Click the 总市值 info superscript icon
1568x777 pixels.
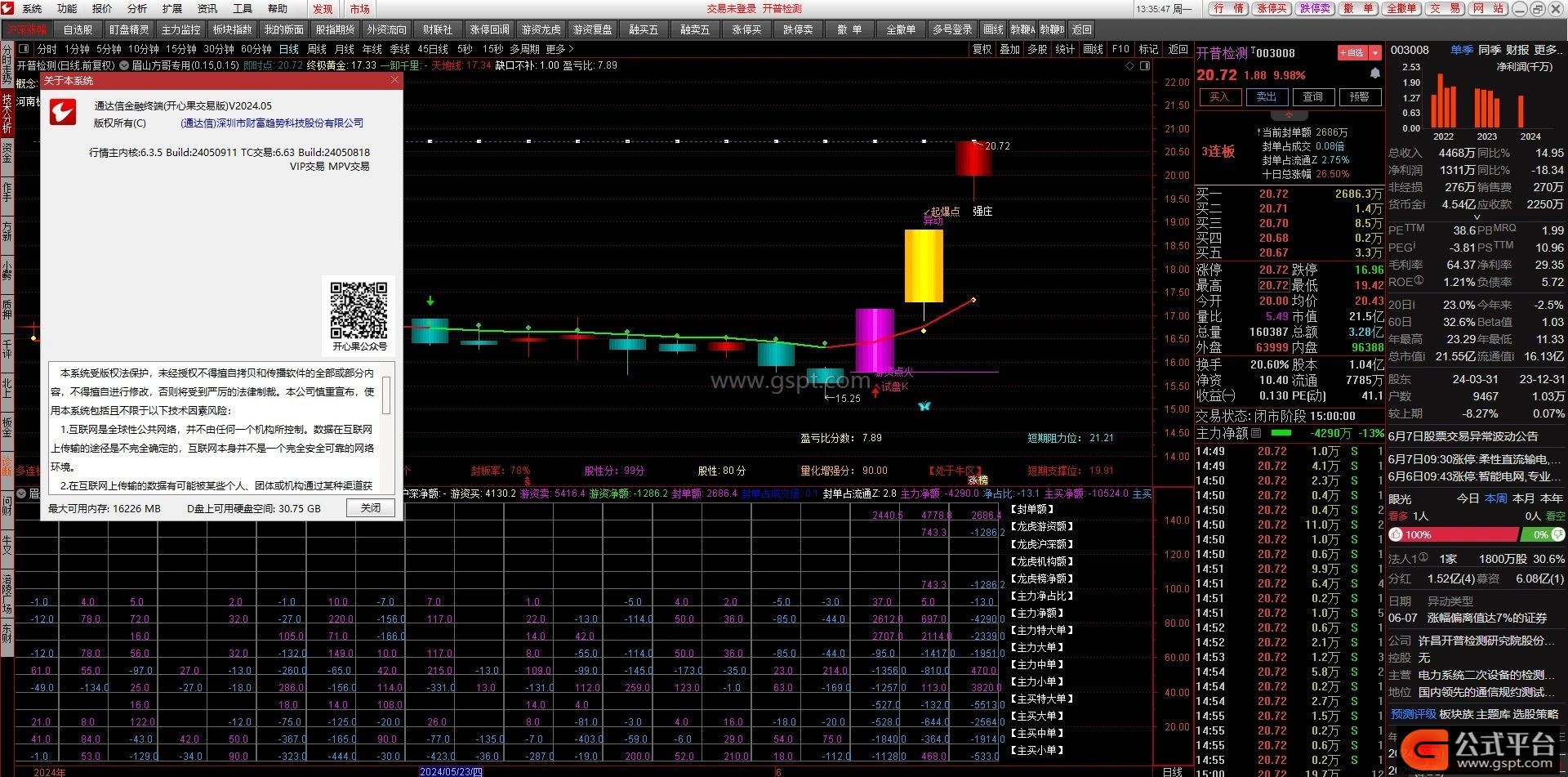click(x=1423, y=355)
